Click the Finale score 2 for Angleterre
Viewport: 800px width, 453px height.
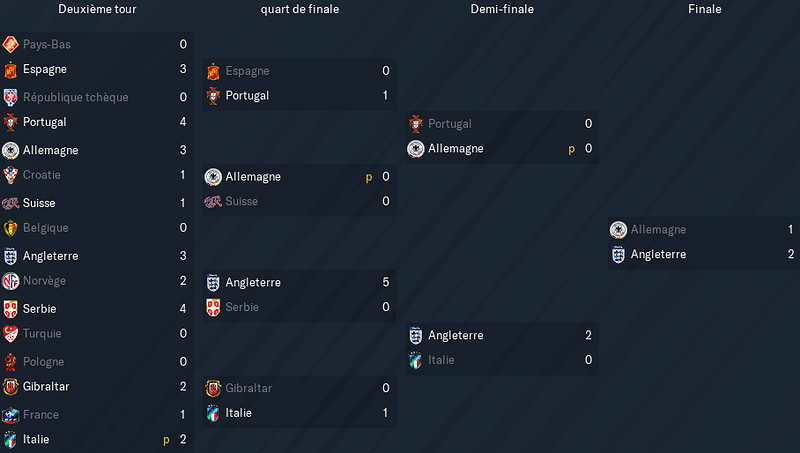[x=790, y=254]
